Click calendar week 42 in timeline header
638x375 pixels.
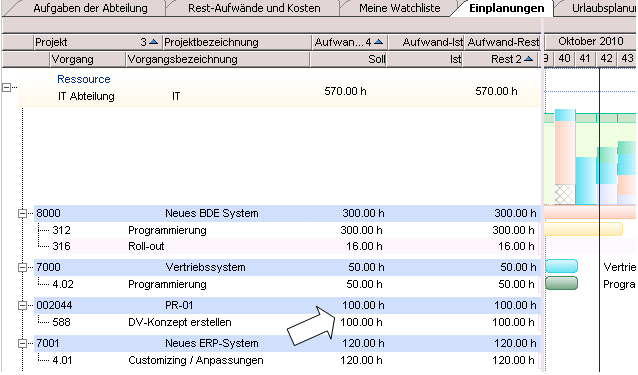[606, 59]
